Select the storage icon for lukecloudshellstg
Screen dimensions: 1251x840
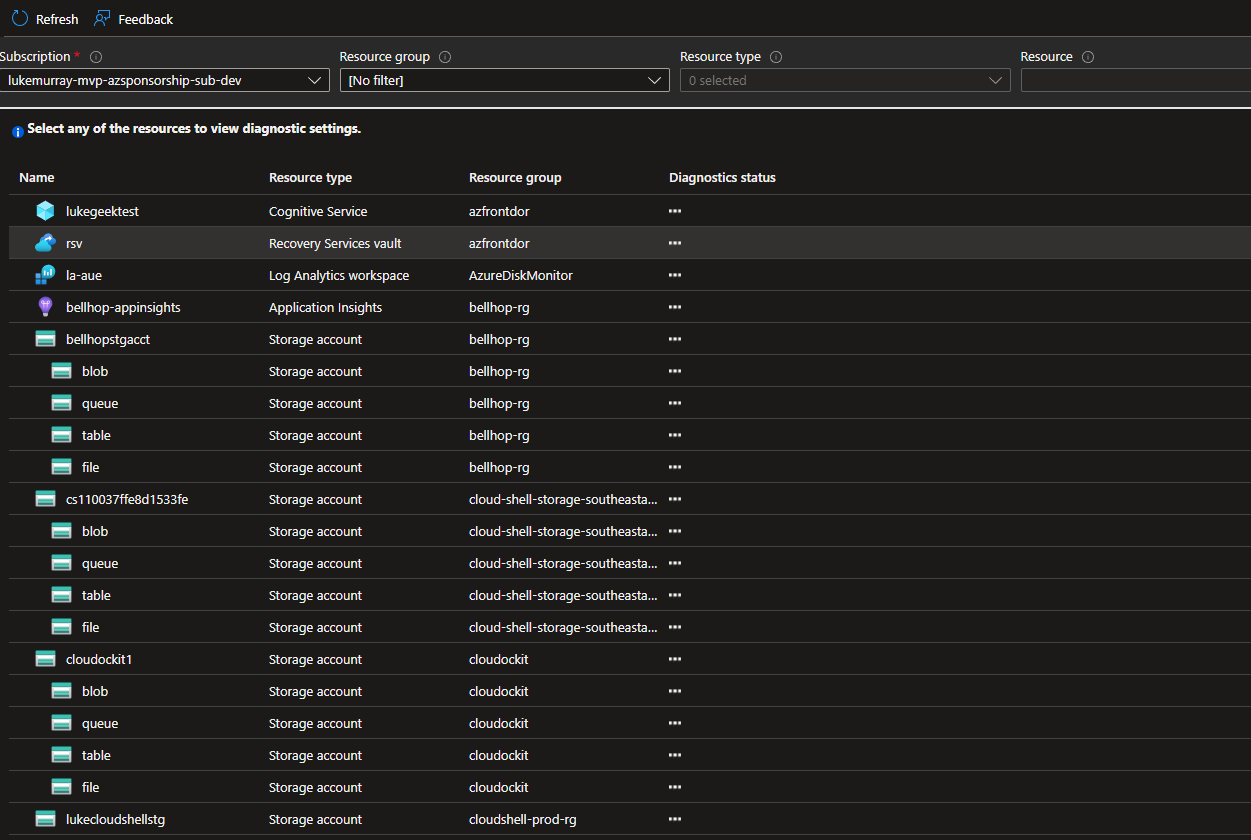tap(45, 819)
